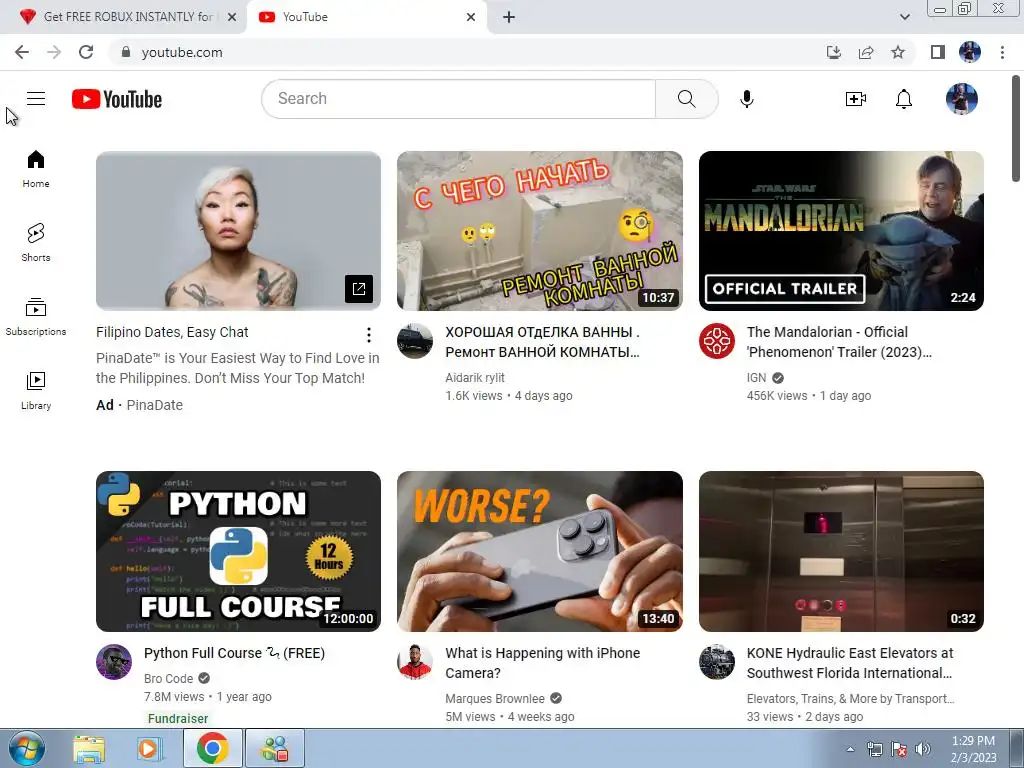Screen dimensions: 1024x768
Task: Click the browser back arrow
Action: 22,52
